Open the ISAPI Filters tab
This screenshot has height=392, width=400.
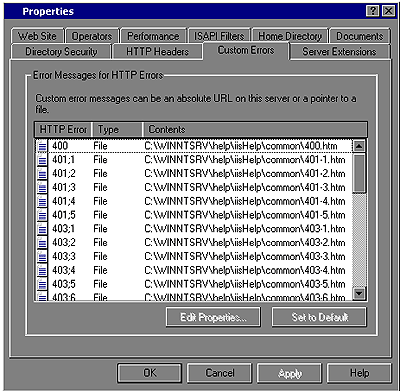219,36
